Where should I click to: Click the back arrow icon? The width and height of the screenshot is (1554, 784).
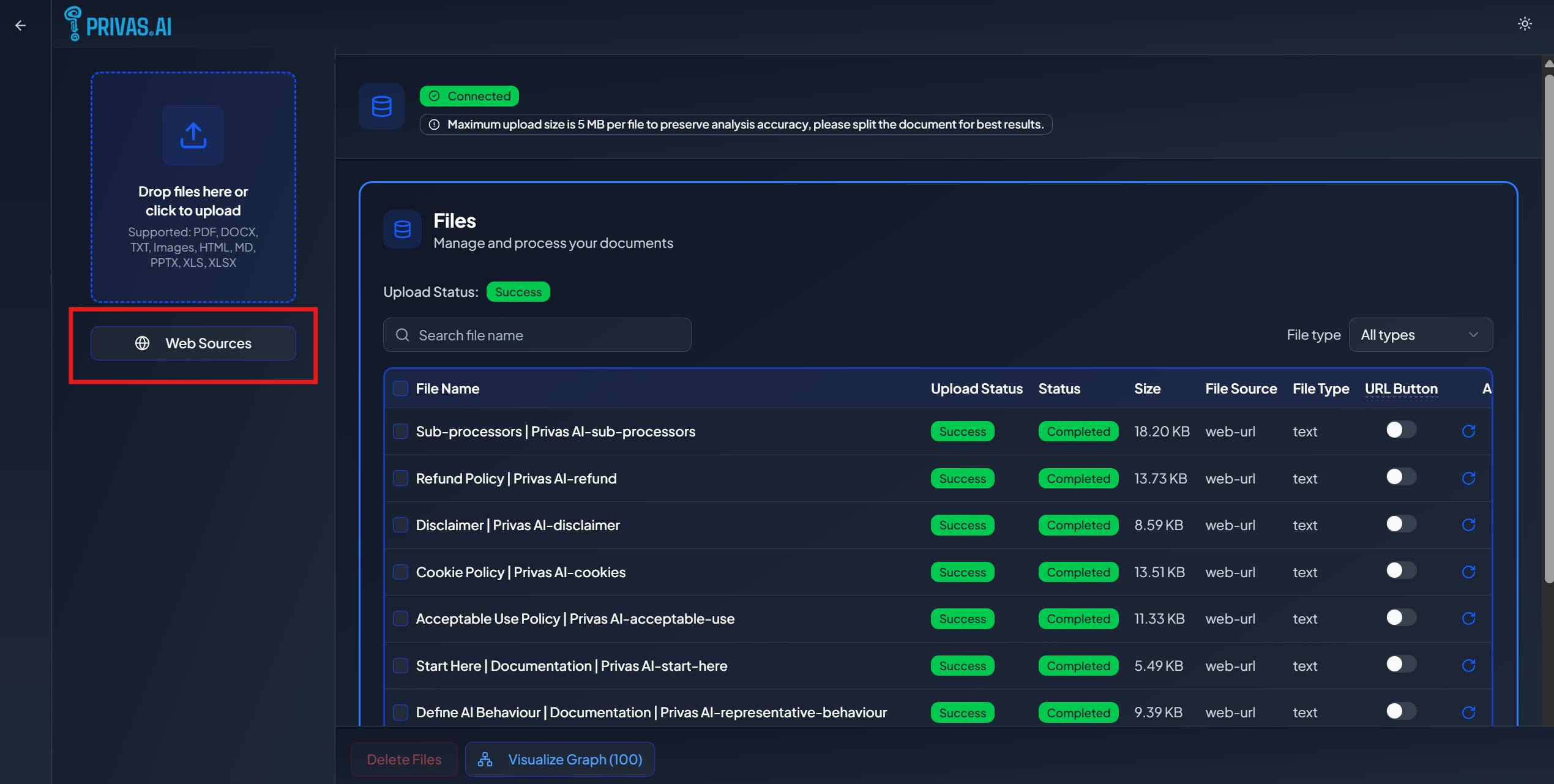pyautogui.click(x=20, y=25)
